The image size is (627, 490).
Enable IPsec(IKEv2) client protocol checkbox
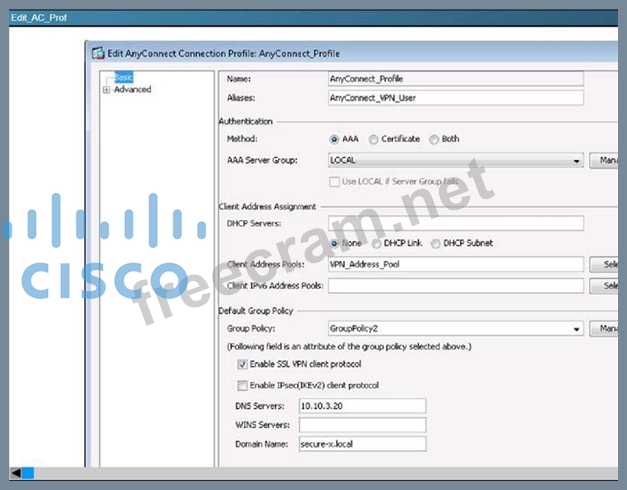tap(242, 385)
